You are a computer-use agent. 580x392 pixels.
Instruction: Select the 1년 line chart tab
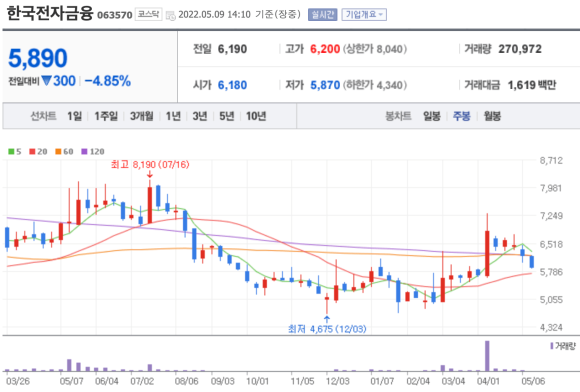[x=173, y=116]
